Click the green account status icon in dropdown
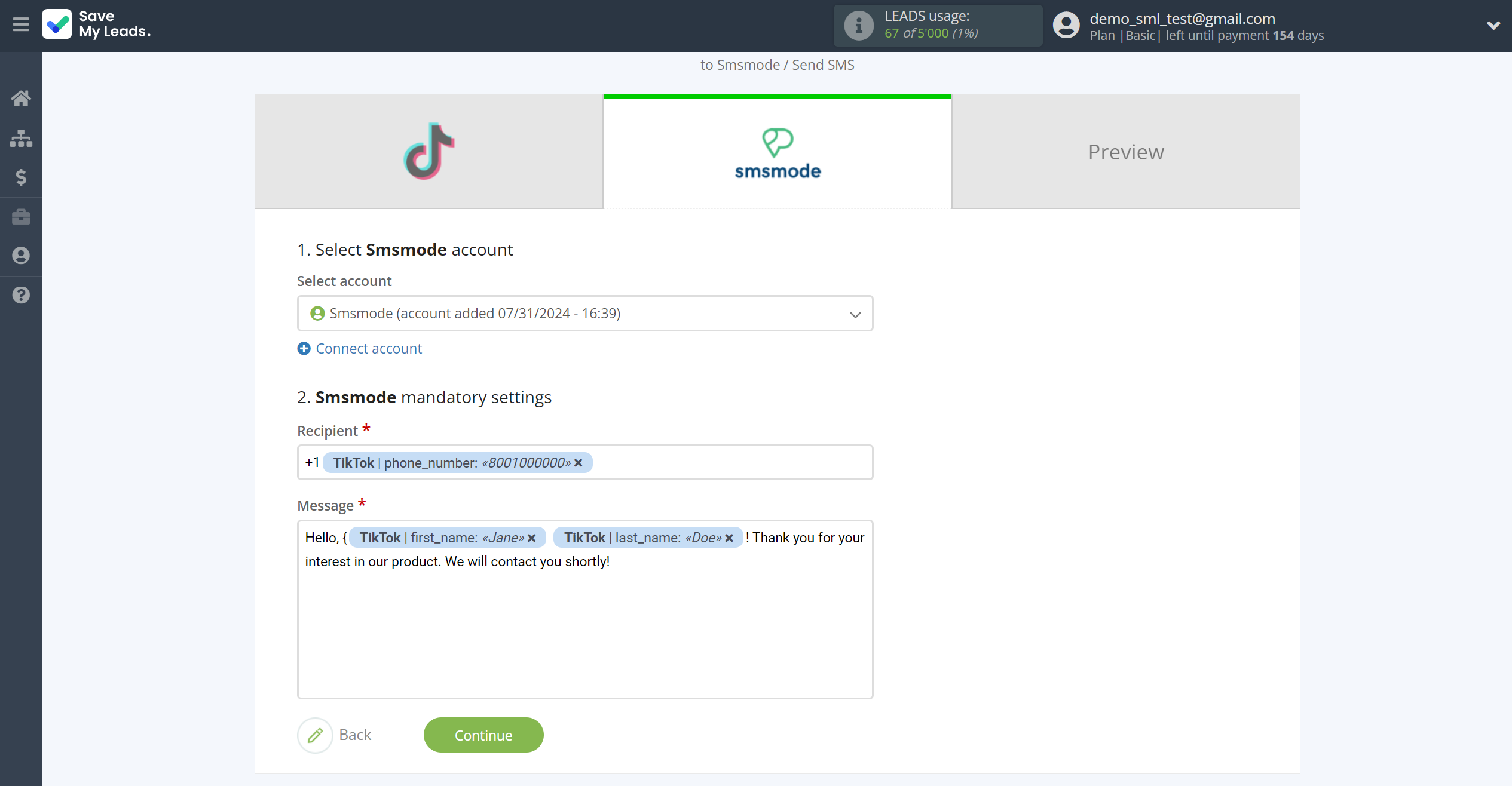The width and height of the screenshot is (1512, 786). click(x=317, y=314)
